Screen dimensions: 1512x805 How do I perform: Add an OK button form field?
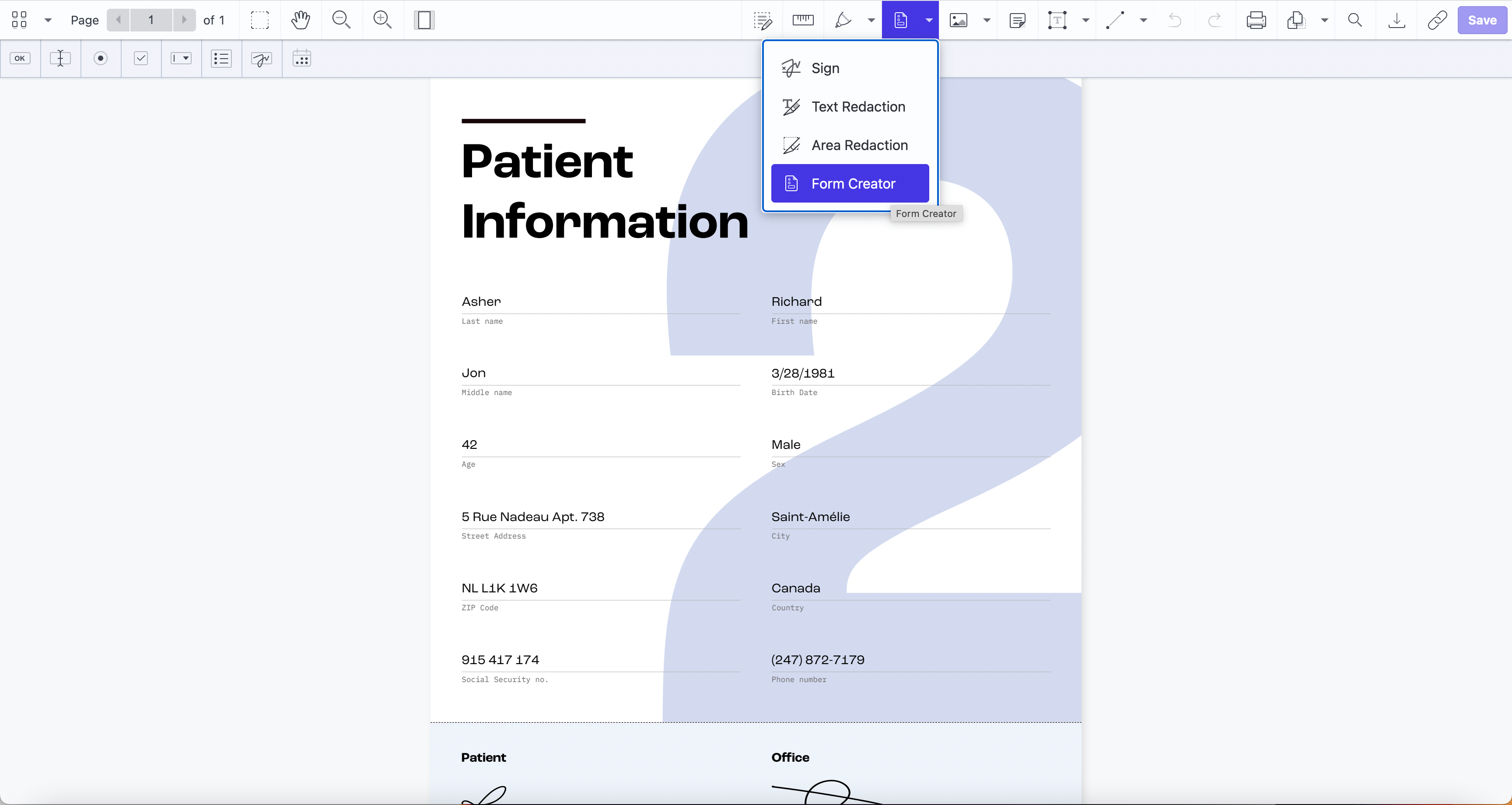coord(20,58)
